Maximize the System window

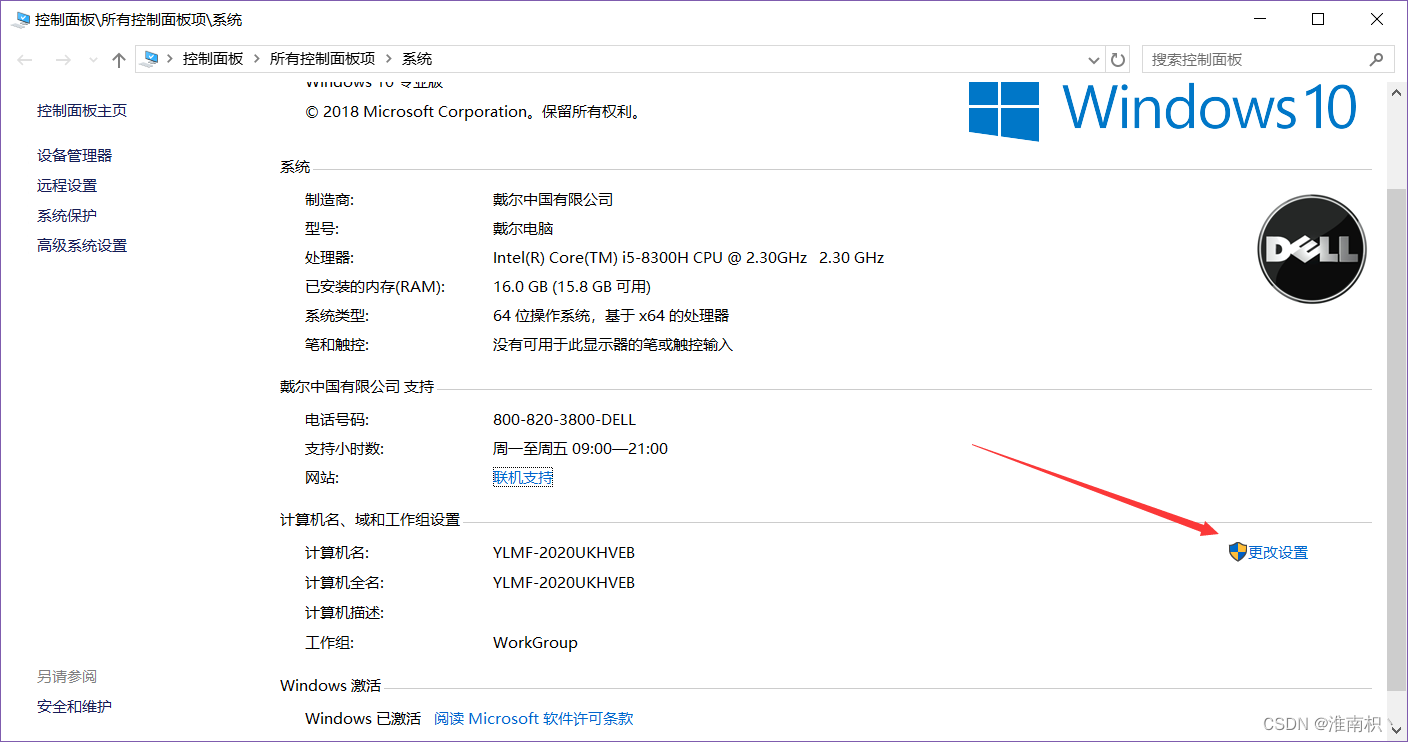pyautogui.click(x=1318, y=19)
